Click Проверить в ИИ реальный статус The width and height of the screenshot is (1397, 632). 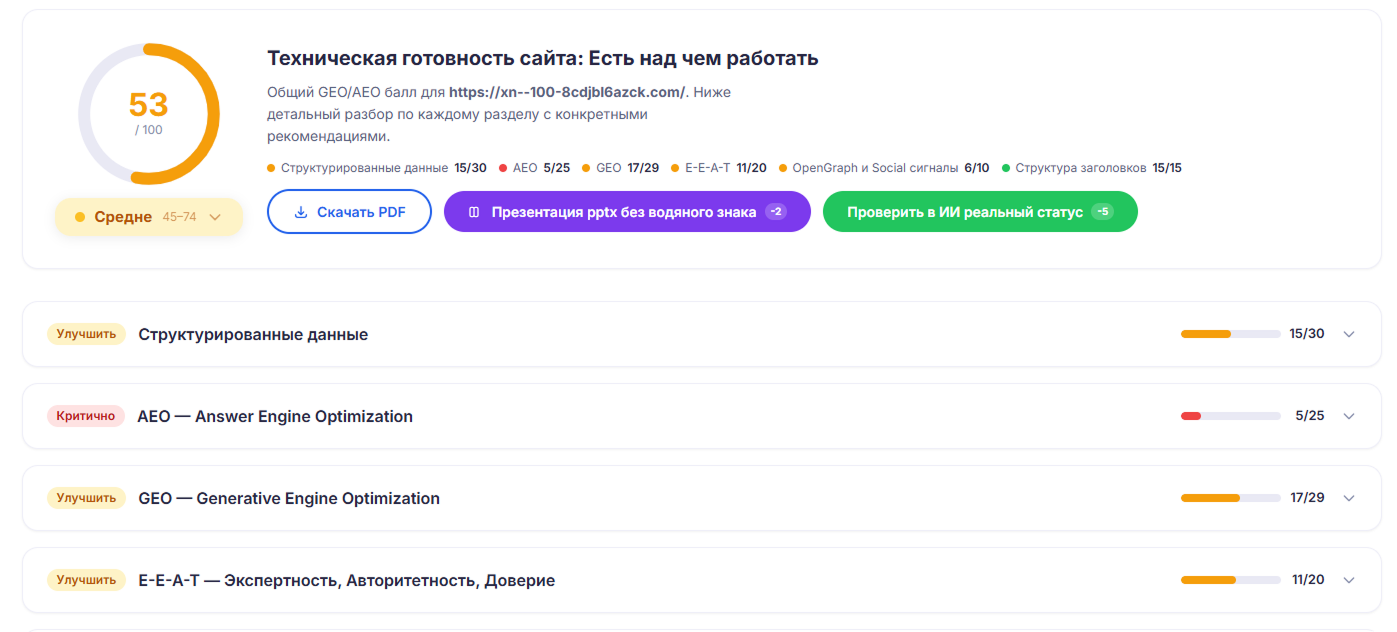[x=980, y=212]
